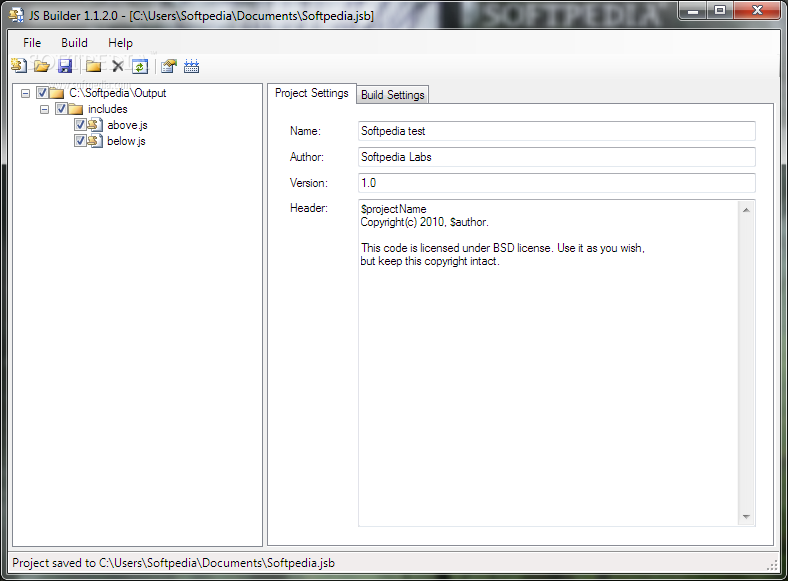This screenshot has height=581, width=788.
Task: Click the green refresh arrows toolbar icon
Action: pos(140,66)
